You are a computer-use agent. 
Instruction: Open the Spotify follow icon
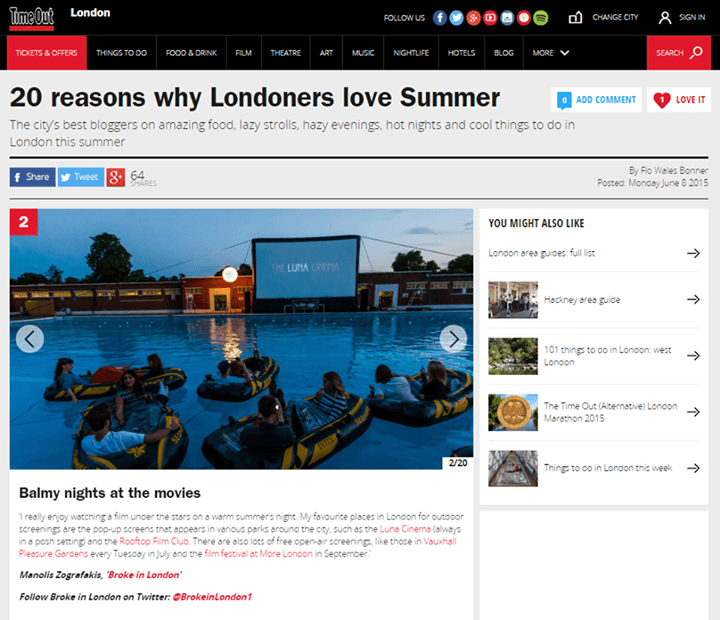tap(541, 18)
